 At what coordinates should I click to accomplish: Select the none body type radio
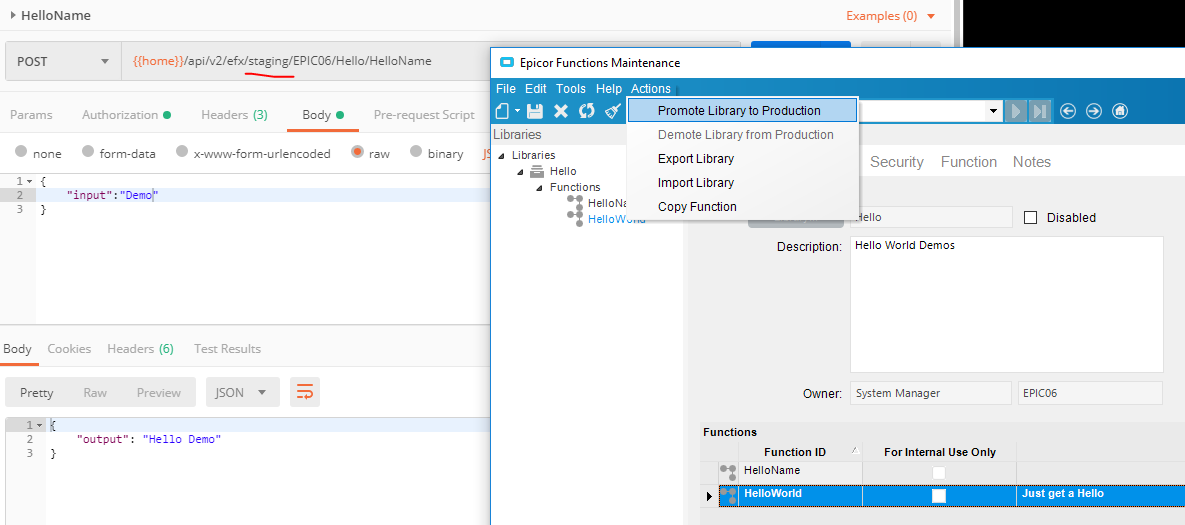click(x=21, y=152)
